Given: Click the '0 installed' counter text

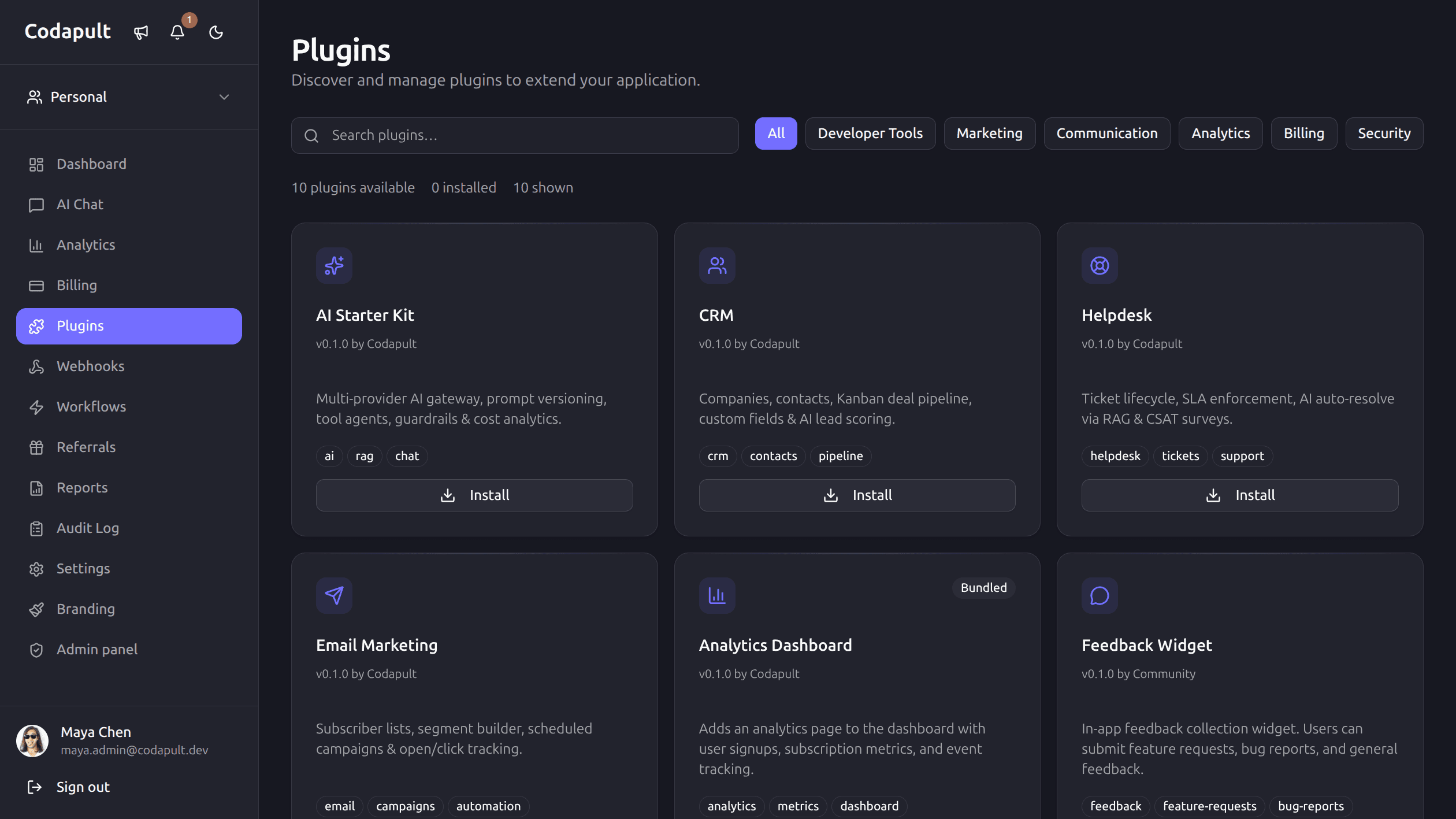Looking at the screenshot, I should (x=464, y=188).
